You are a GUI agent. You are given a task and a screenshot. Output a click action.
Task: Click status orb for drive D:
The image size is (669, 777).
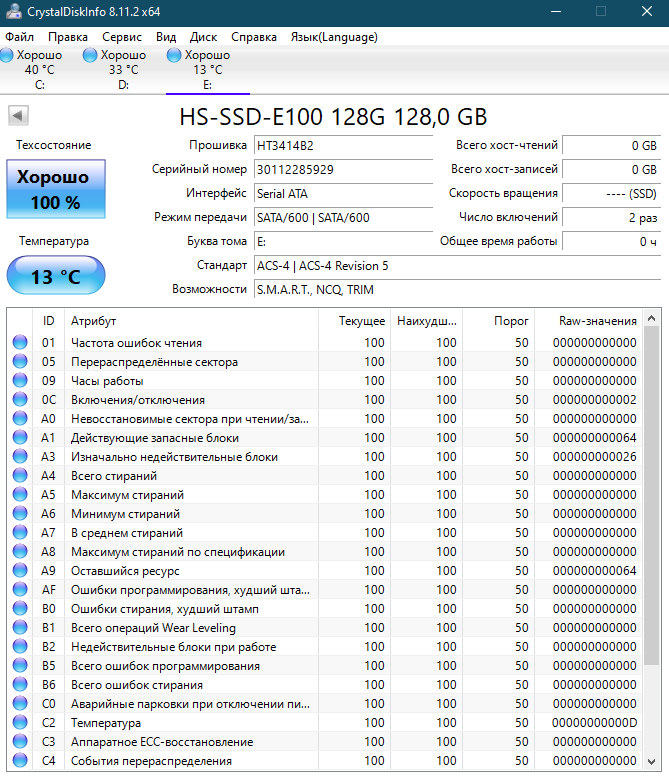tap(90, 55)
